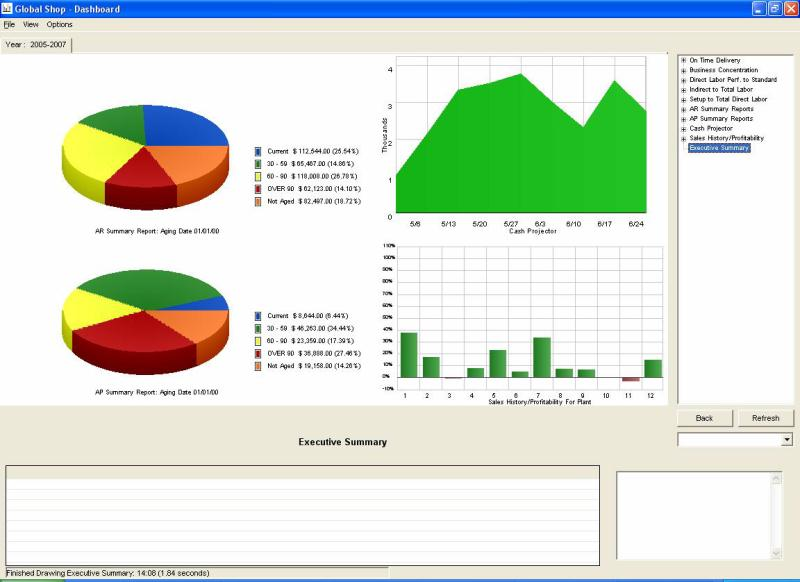Click the 'Cash Projector' chart caption

pyautogui.click(x=533, y=231)
